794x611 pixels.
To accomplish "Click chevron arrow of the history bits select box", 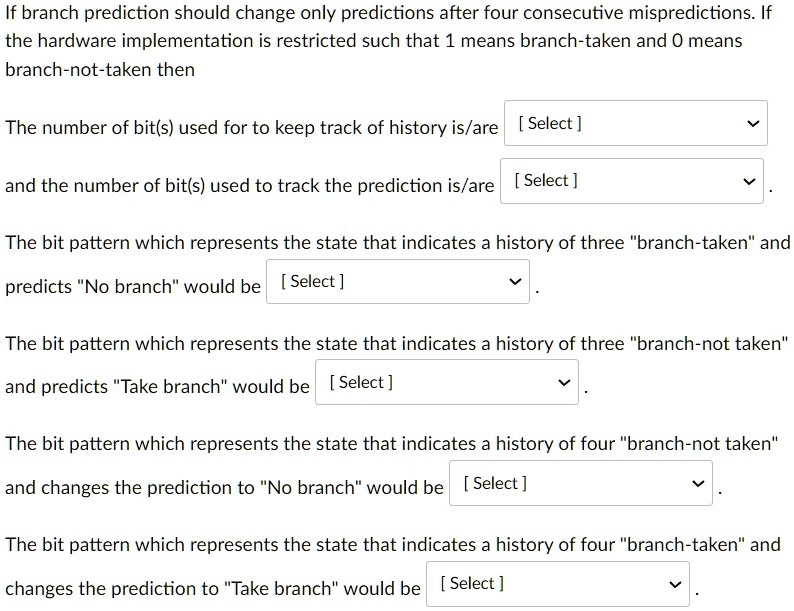I will coord(753,124).
